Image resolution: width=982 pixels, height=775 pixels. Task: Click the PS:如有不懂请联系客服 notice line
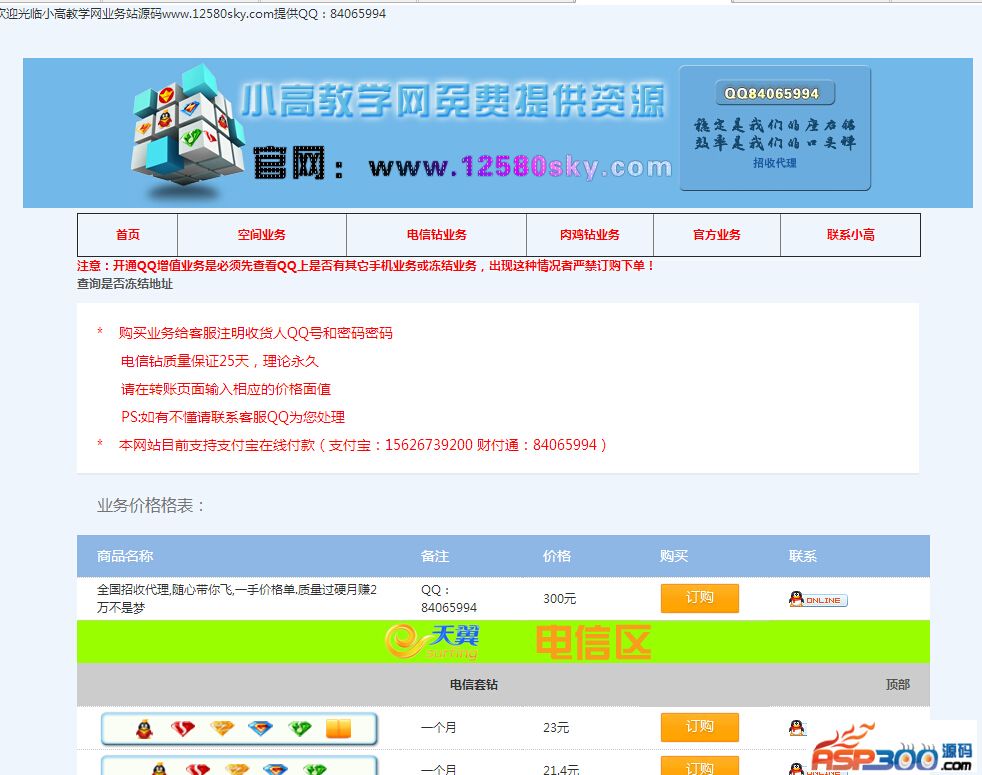point(233,417)
